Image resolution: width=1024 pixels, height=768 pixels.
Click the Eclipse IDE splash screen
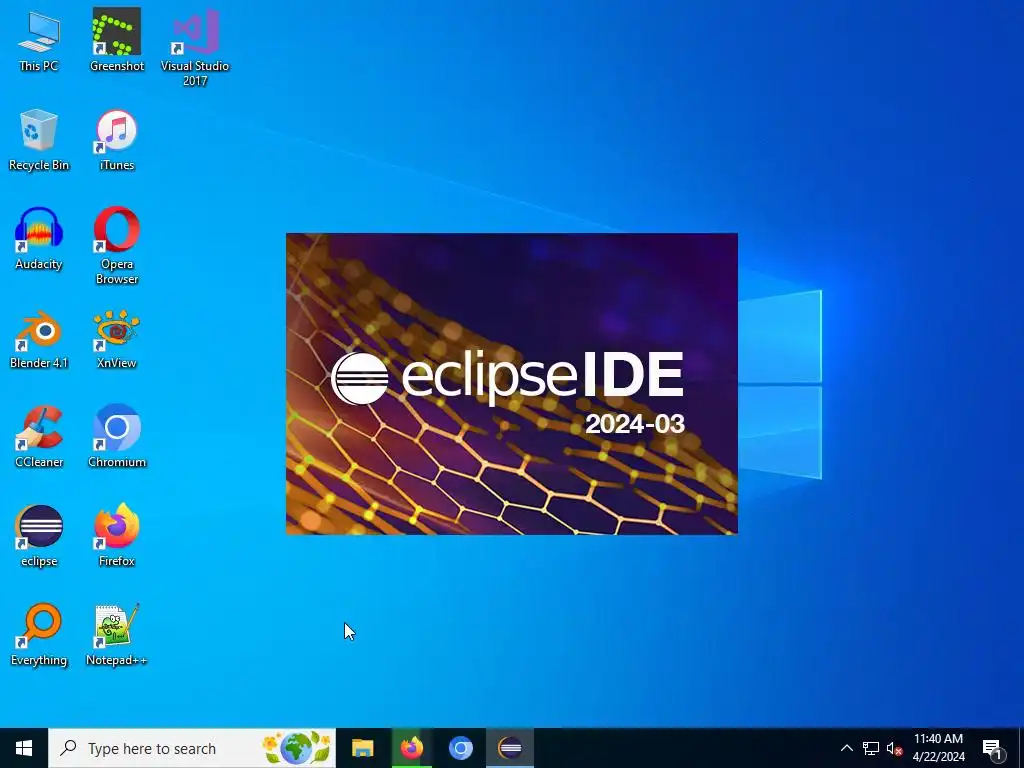[512, 384]
